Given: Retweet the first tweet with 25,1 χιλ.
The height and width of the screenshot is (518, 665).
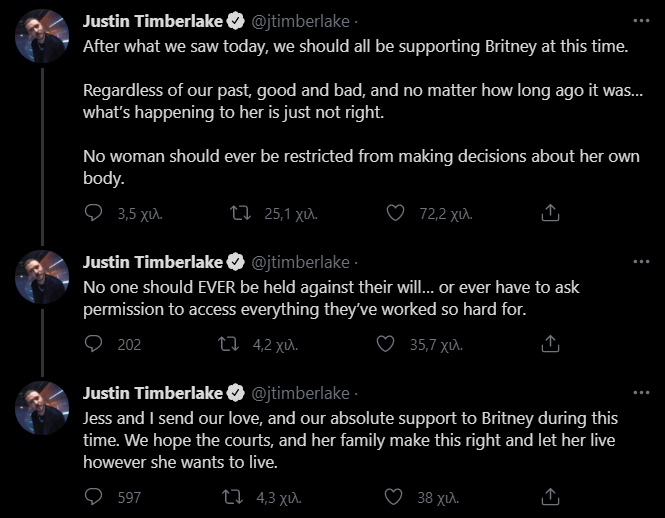Looking at the screenshot, I should point(240,213).
